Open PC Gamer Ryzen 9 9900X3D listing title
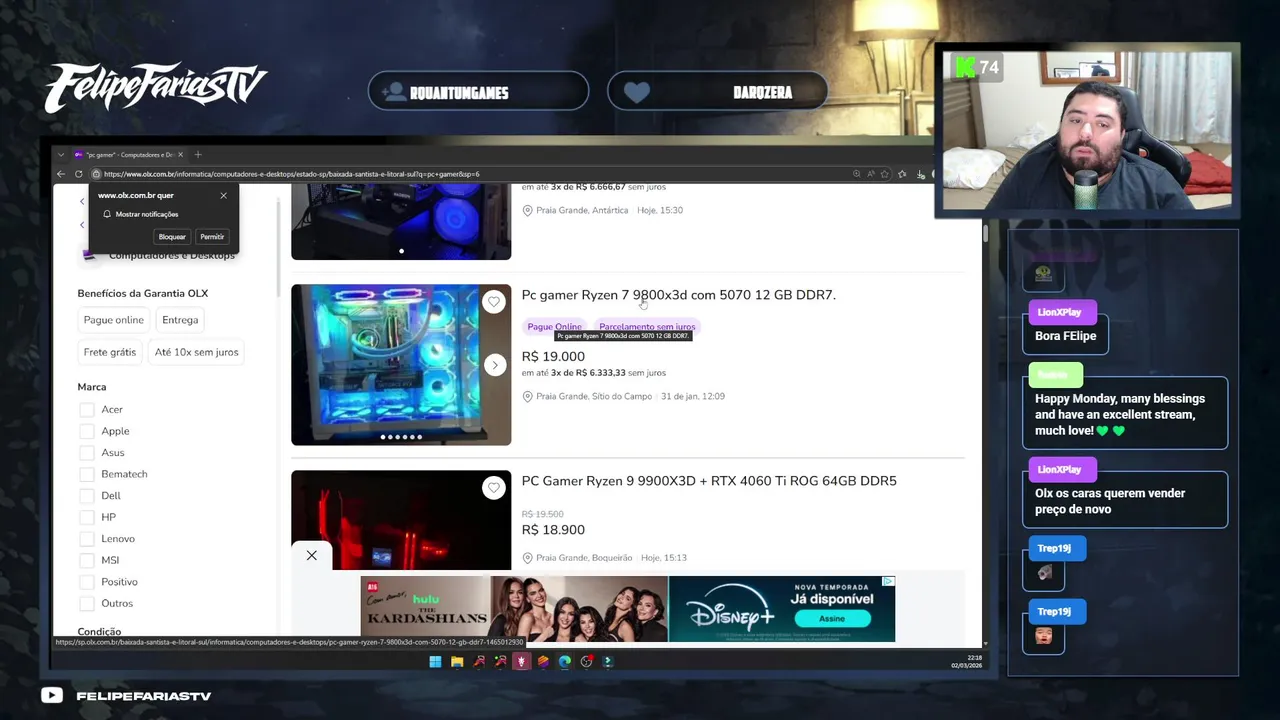This screenshot has width=1280, height=720. [x=709, y=481]
